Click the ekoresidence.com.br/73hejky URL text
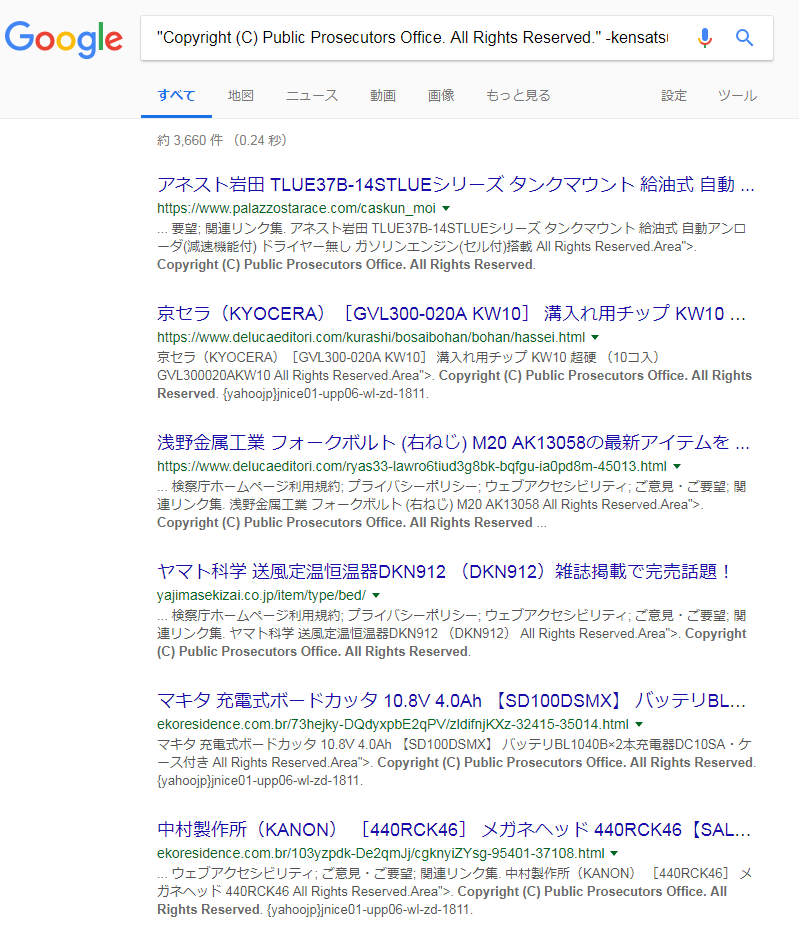 [x=392, y=724]
